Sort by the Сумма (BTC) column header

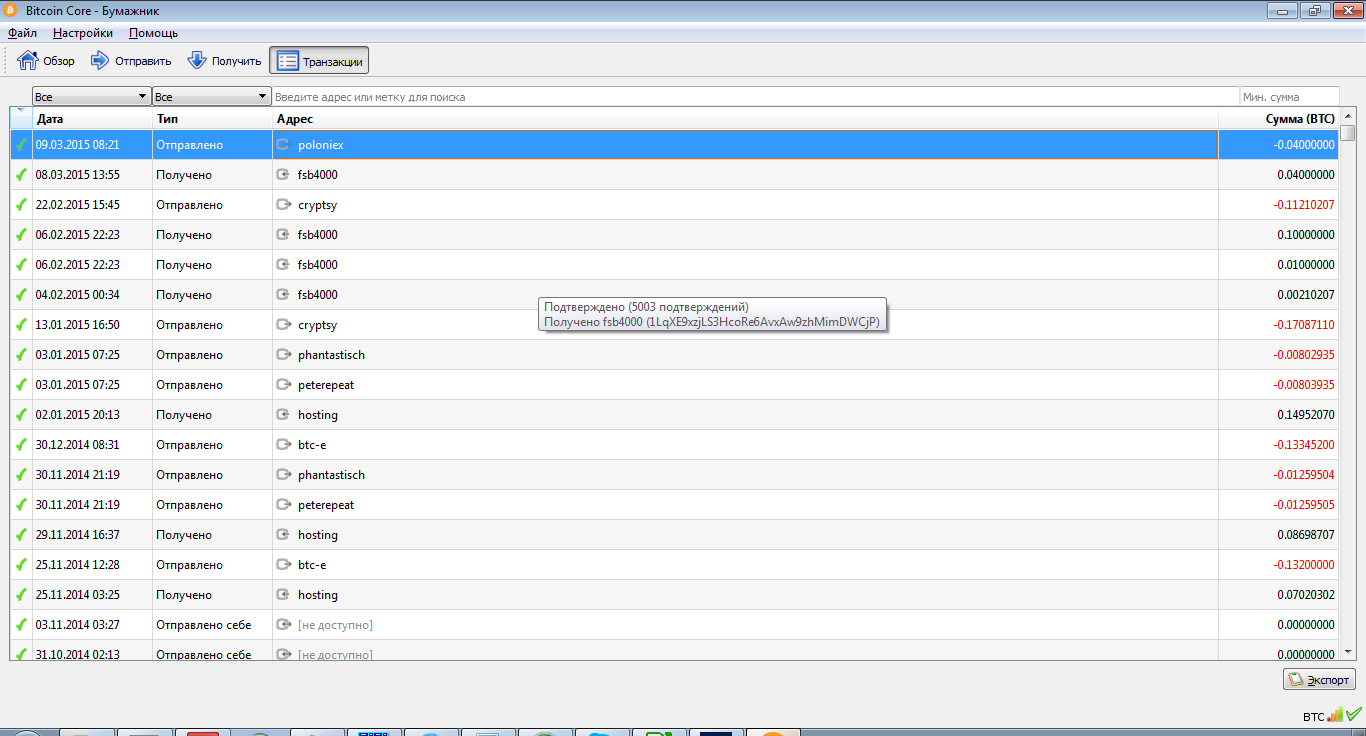1279,119
